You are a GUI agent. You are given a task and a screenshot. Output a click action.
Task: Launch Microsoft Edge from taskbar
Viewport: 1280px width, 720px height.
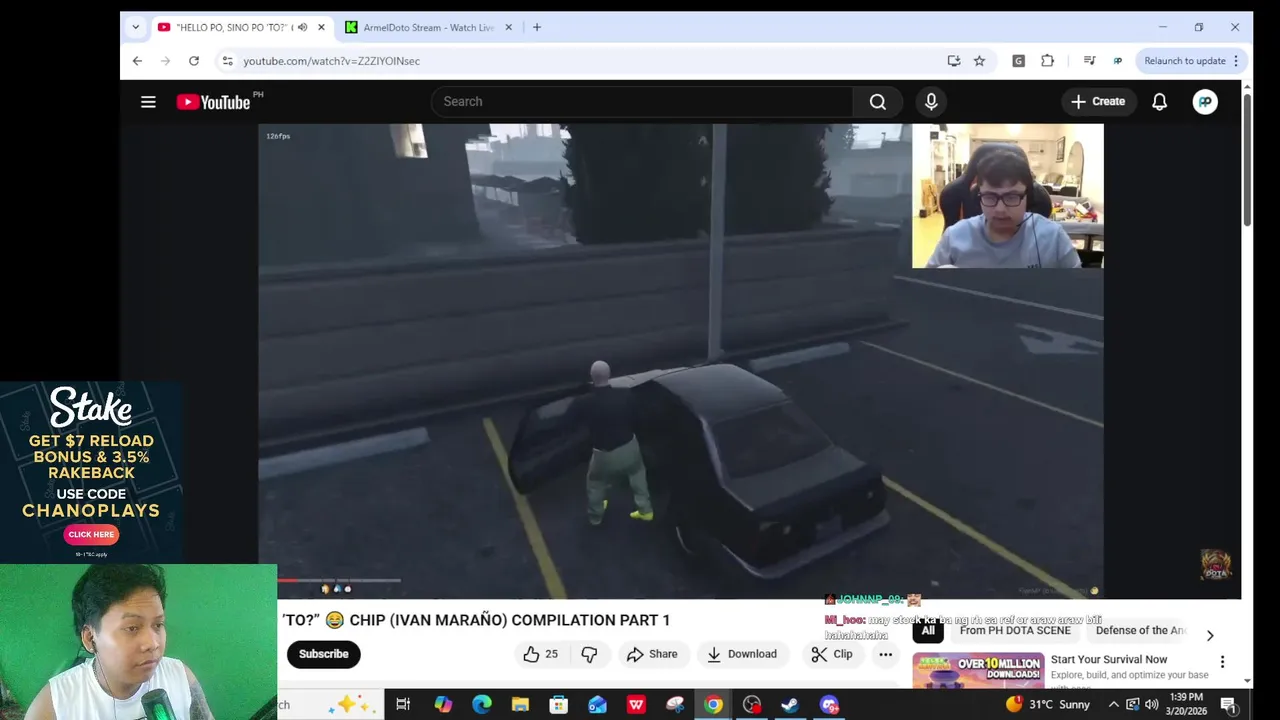[482, 705]
